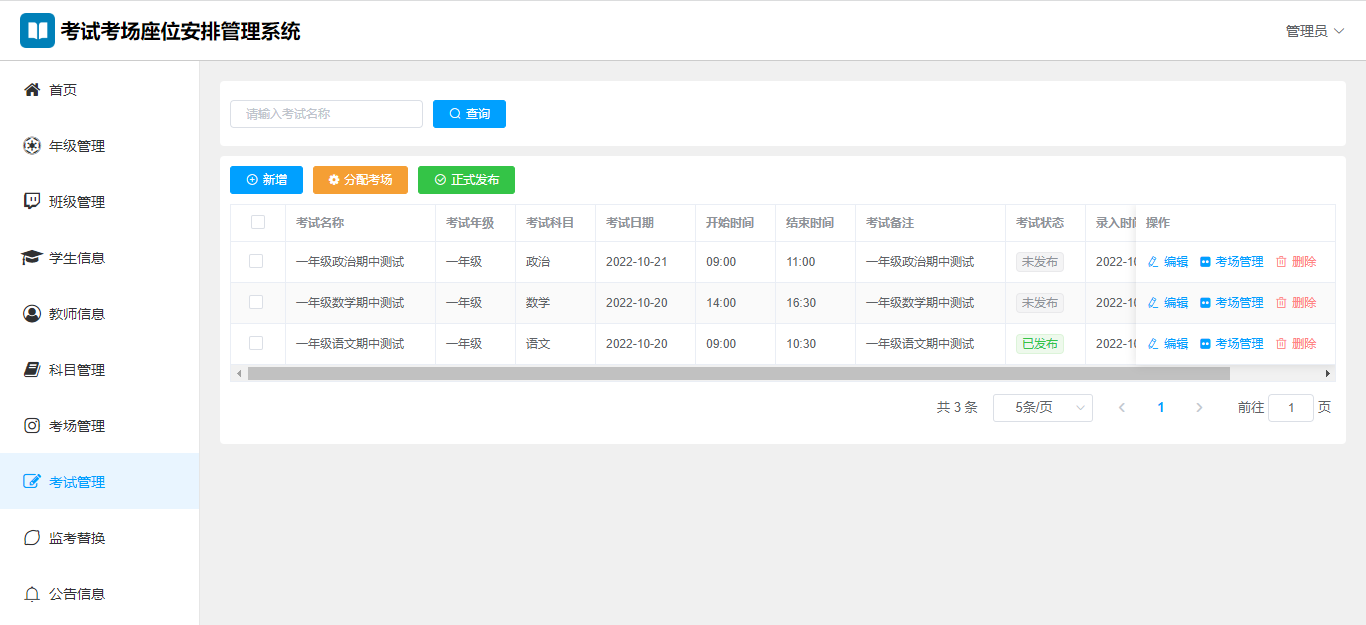Open the 5条/页 page size dropdown
1366x625 pixels.
coord(1042,408)
